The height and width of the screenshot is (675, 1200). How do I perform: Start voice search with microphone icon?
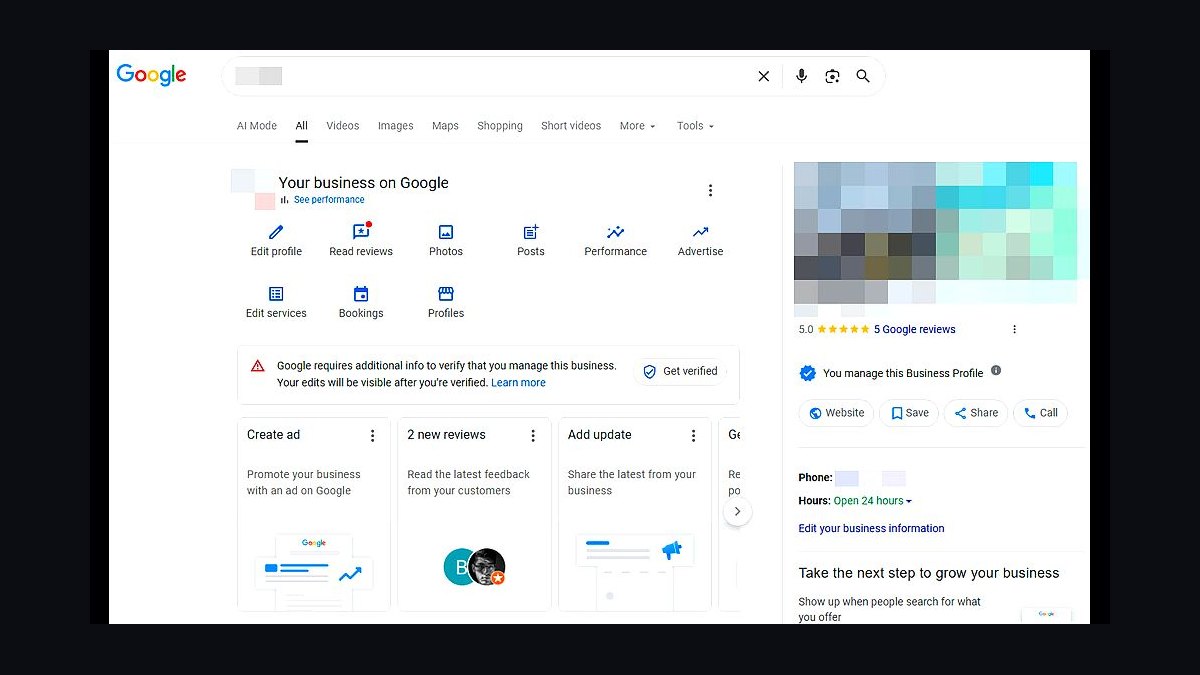801,76
